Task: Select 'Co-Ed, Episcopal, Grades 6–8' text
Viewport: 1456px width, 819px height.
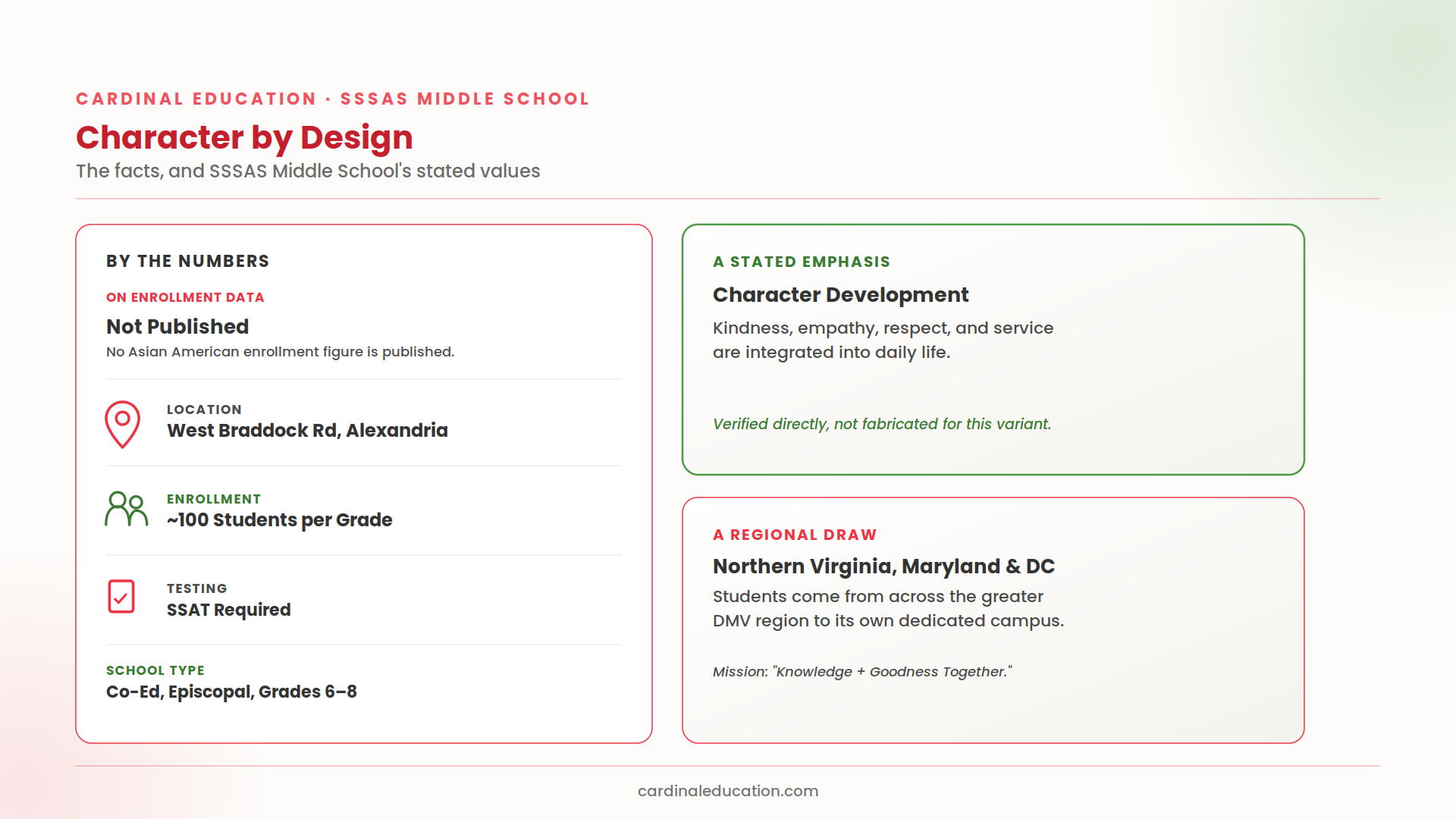Action: [x=231, y=692]
